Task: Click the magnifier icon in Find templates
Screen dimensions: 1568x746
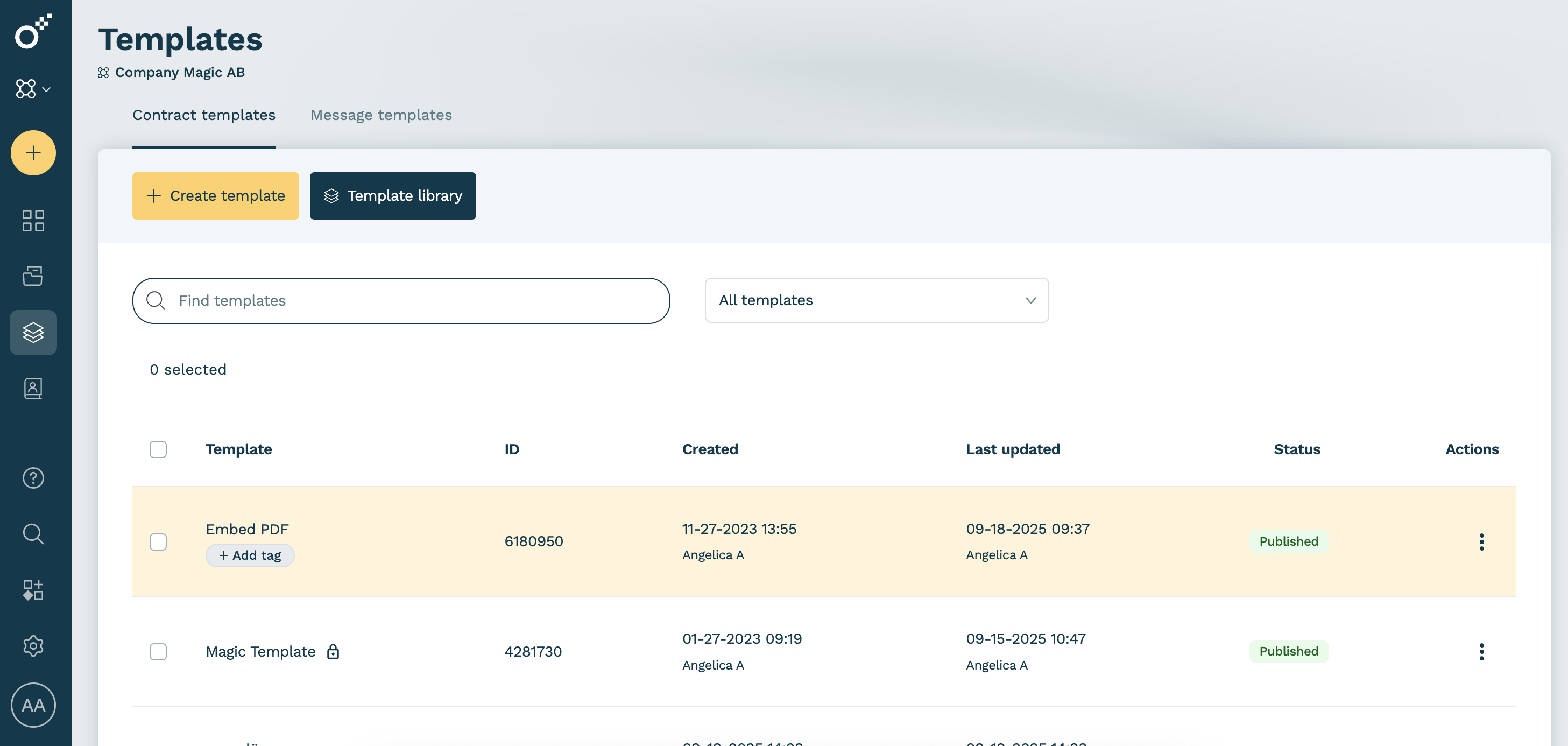Action: click(x=156, y=301)
